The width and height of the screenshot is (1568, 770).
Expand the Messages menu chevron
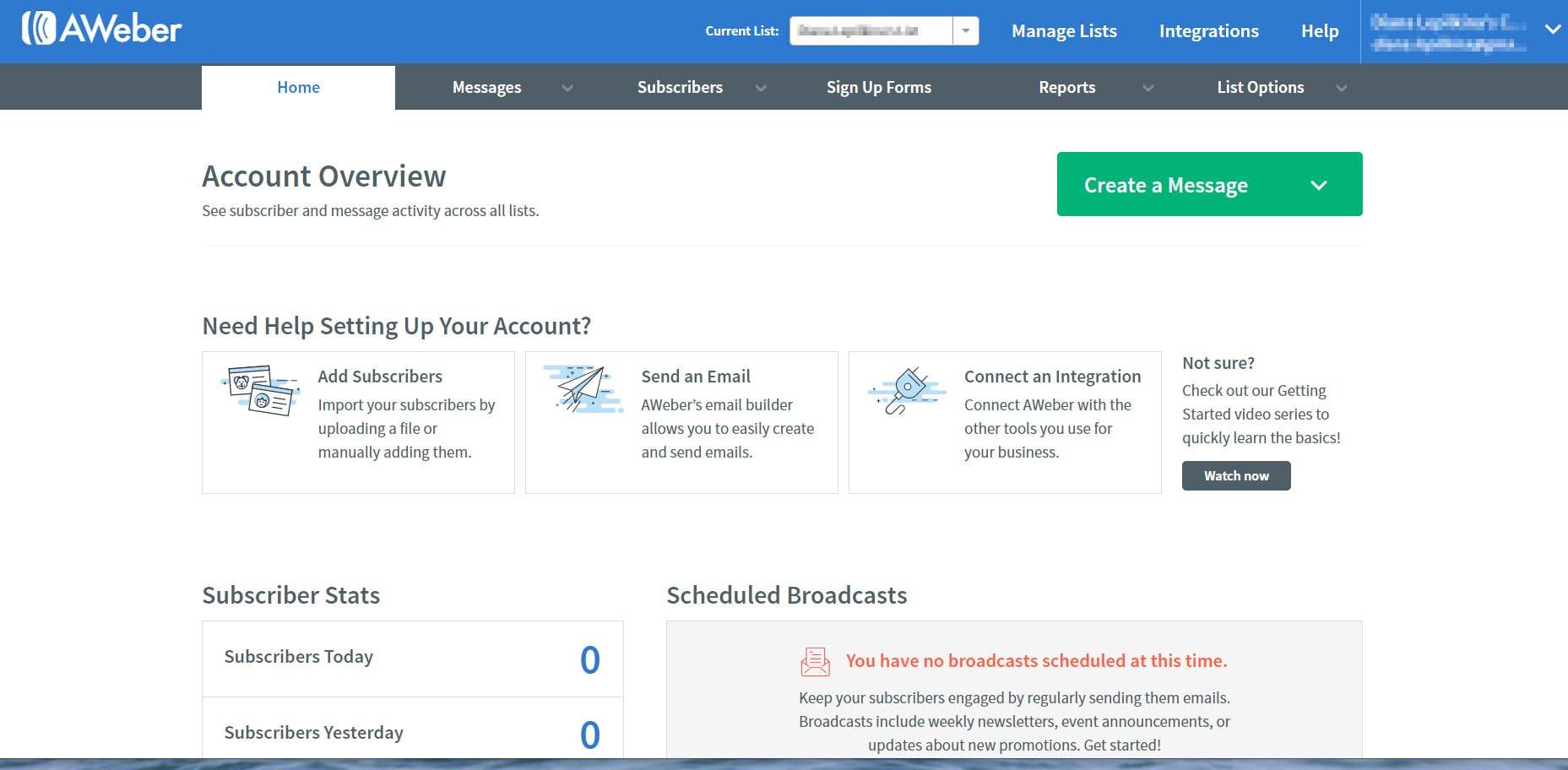[x=567, y=88]
